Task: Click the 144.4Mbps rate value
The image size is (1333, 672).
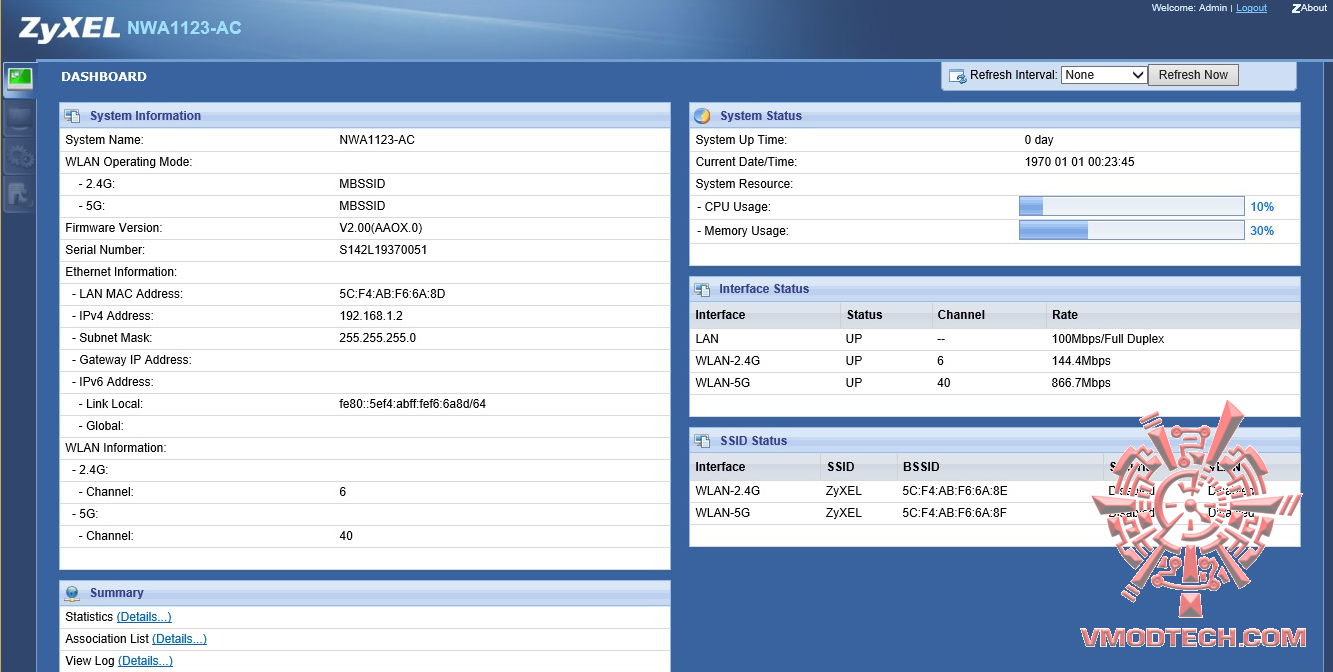Action: 1081,361
